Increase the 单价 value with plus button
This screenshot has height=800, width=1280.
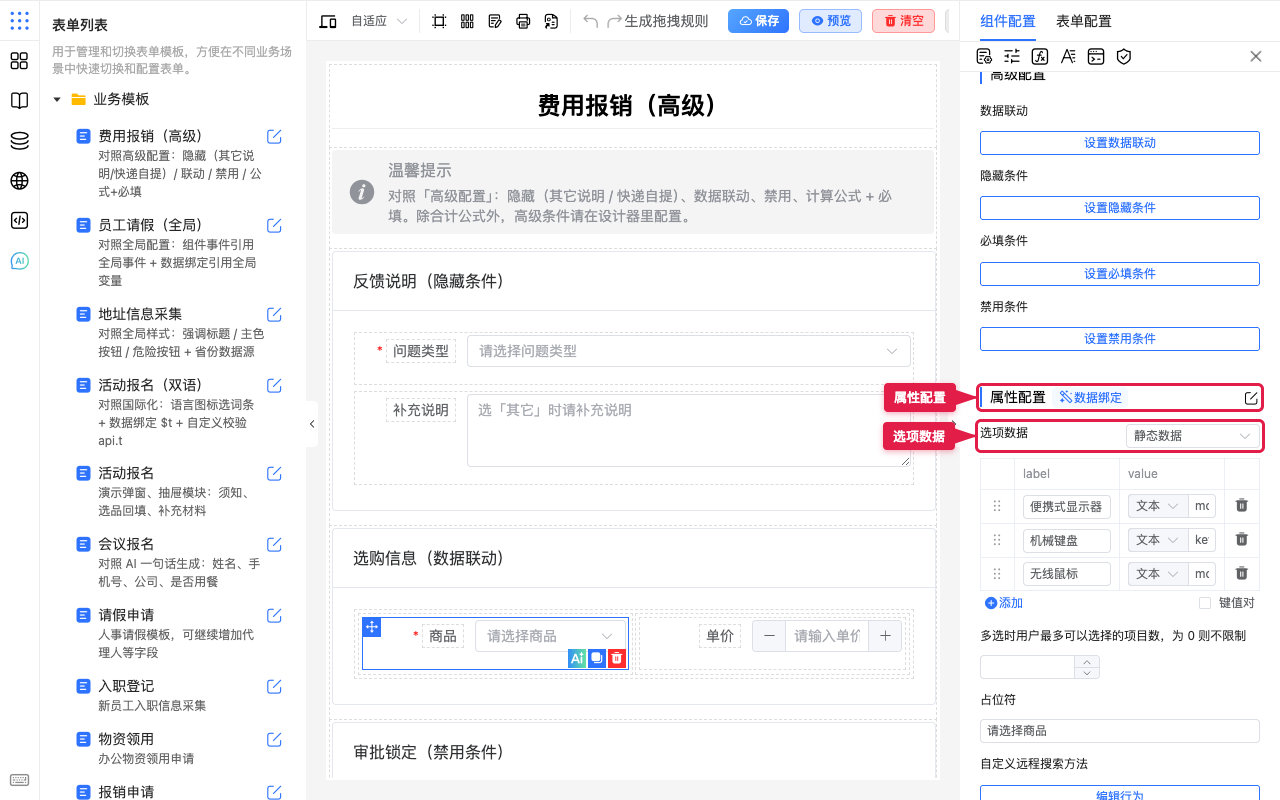(886, 636)
